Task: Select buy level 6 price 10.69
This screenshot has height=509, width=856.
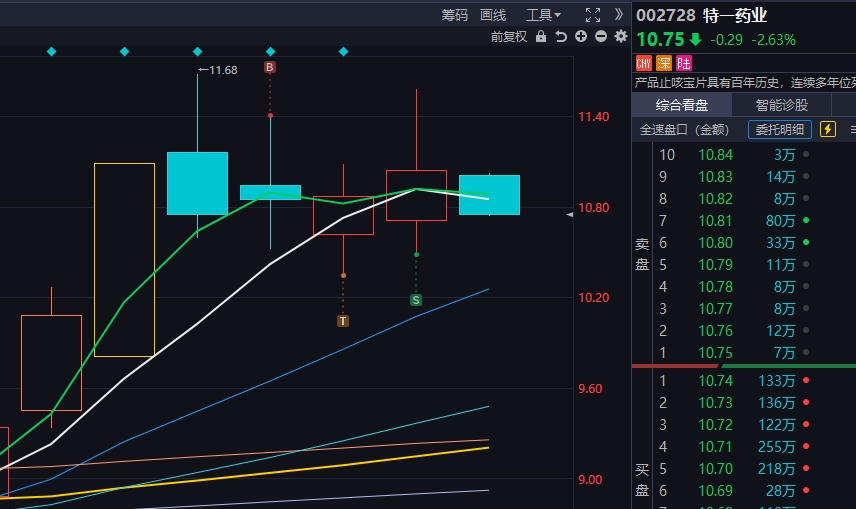Action: 716,490
